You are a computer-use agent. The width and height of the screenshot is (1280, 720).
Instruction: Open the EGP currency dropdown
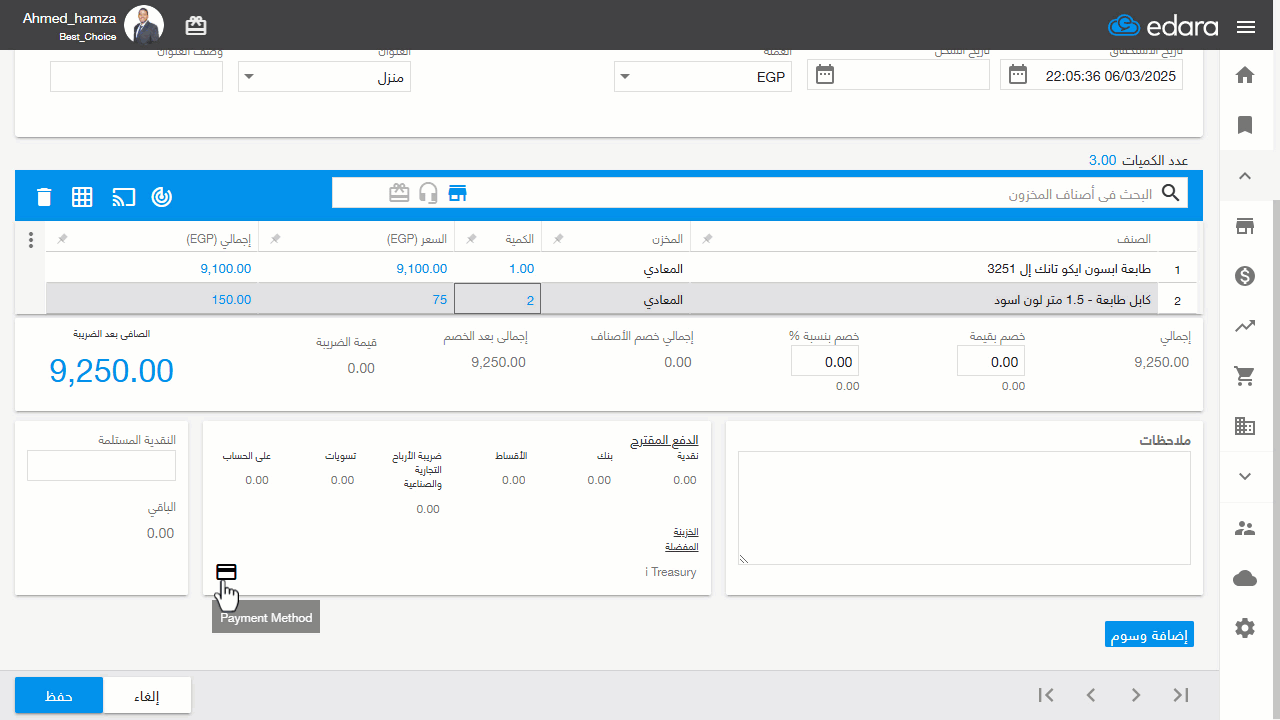pos(703,76)
